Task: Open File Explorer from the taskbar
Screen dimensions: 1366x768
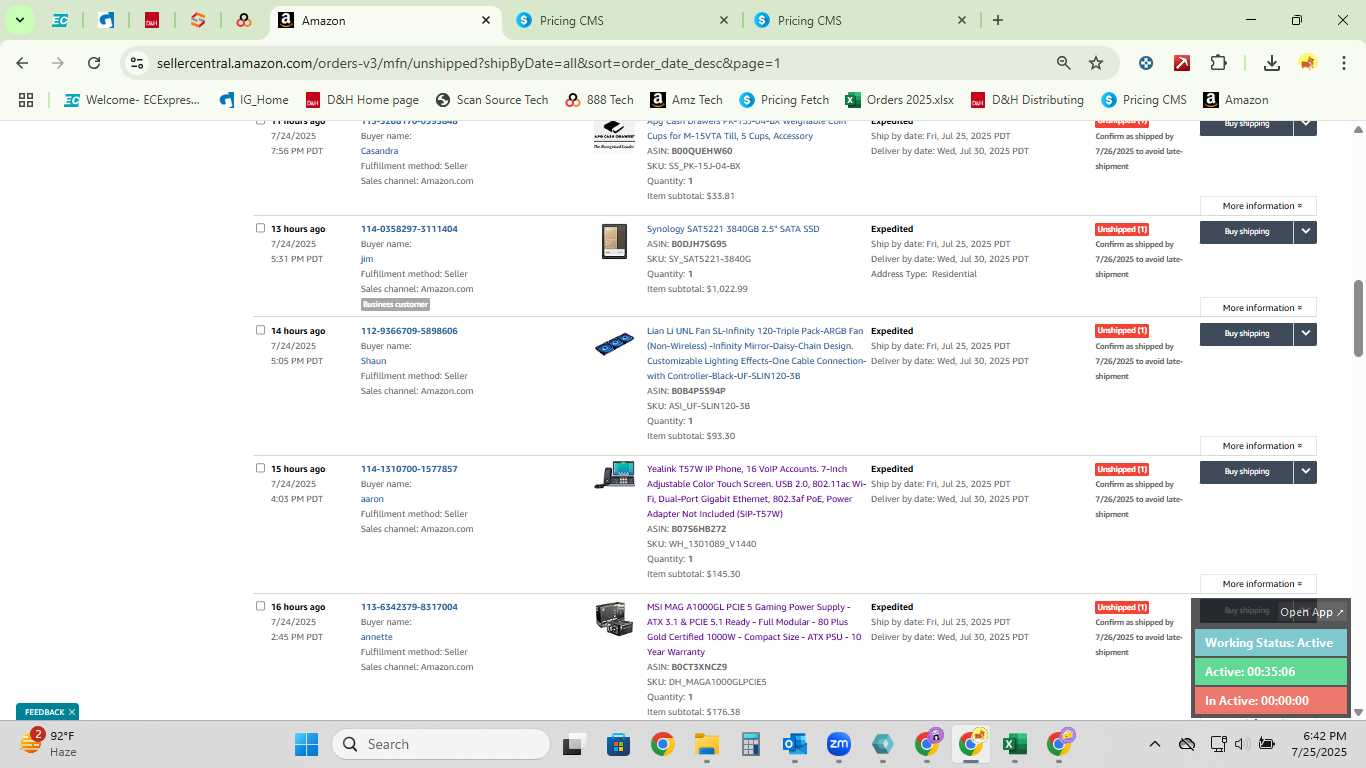Action: [707, 744]
